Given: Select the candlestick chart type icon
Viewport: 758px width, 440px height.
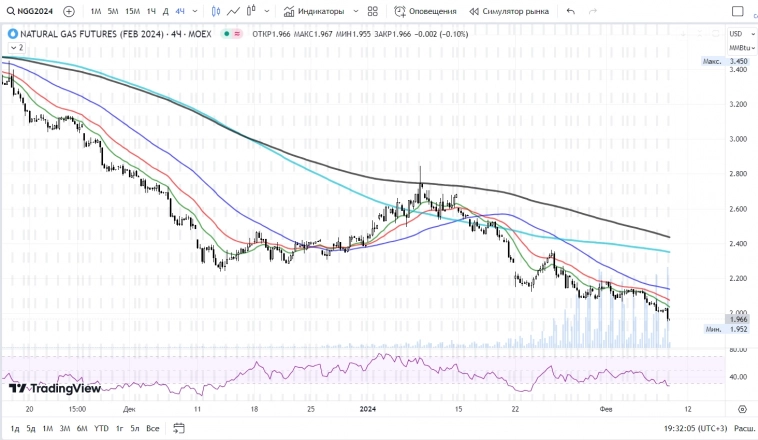Looking at the screenshot, I should tap(216, 11).
